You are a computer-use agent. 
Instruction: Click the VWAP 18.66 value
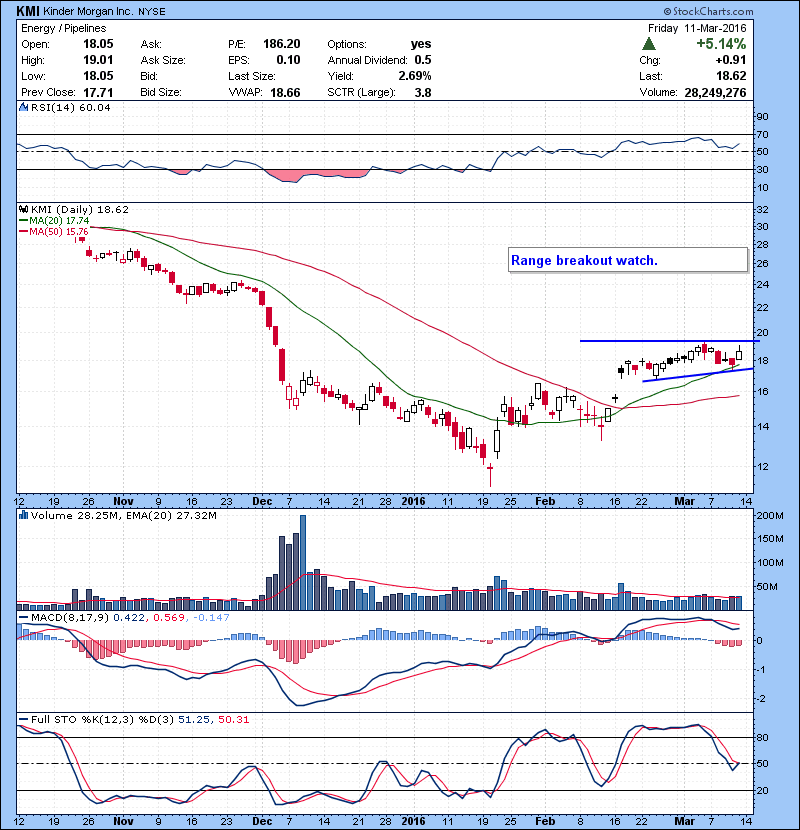tap(285, 92)
